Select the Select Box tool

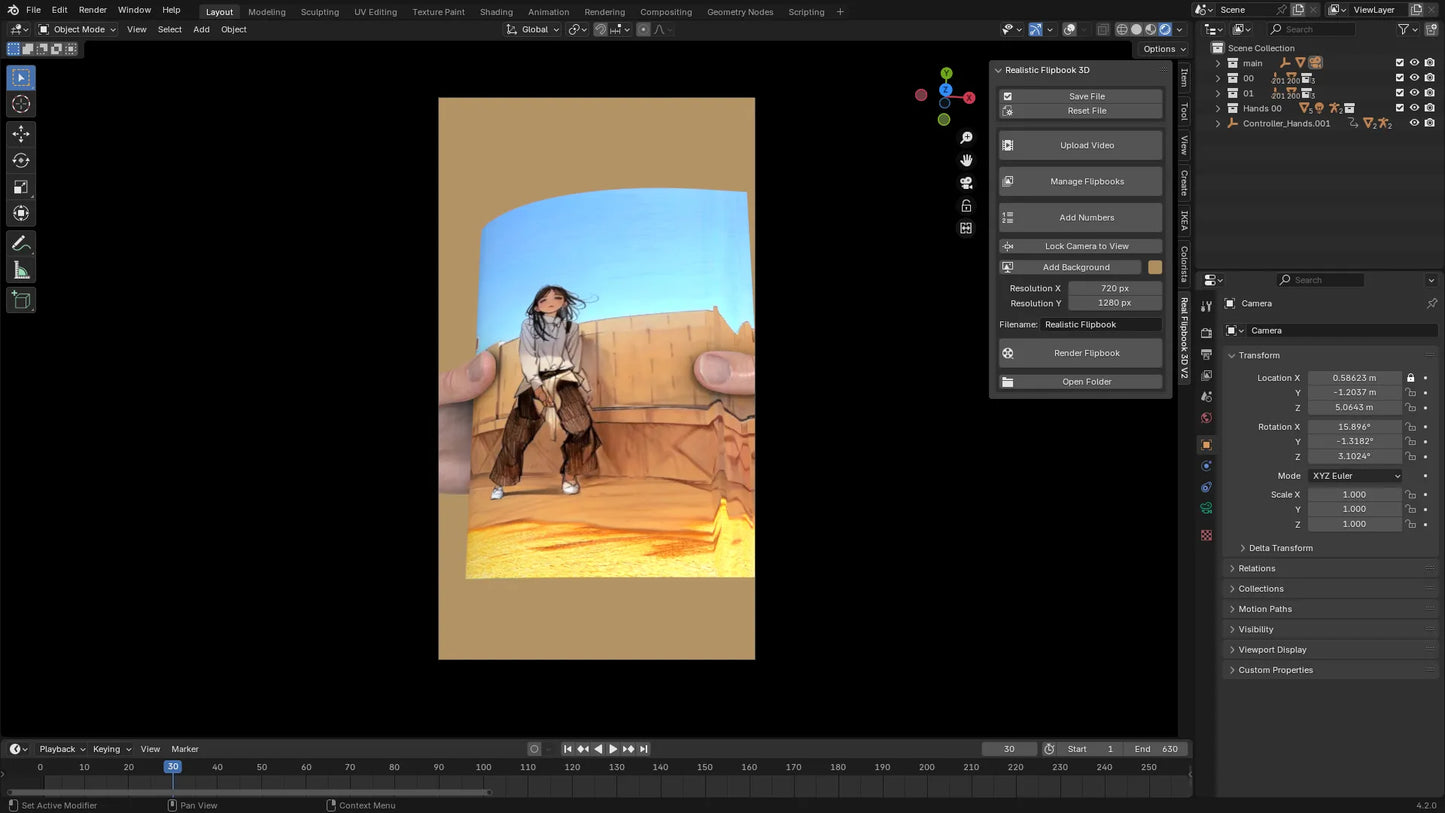21,77
